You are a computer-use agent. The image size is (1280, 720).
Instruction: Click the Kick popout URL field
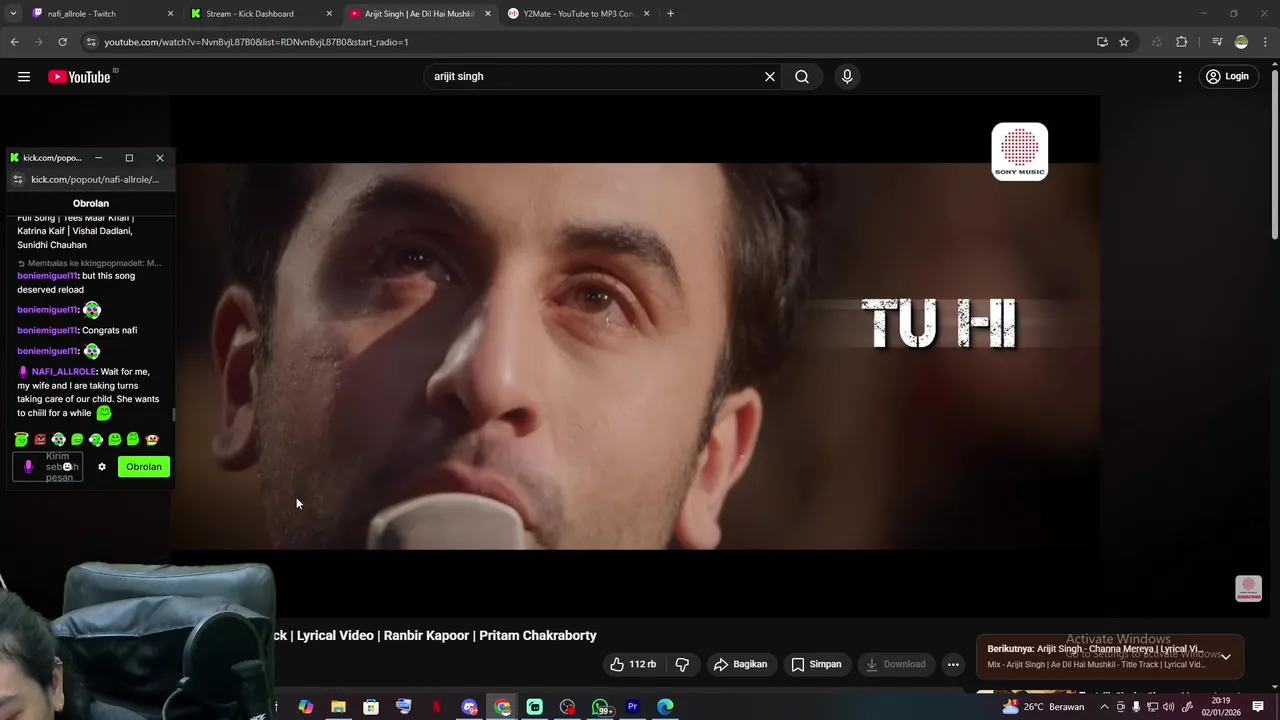[x=95, y=180]
